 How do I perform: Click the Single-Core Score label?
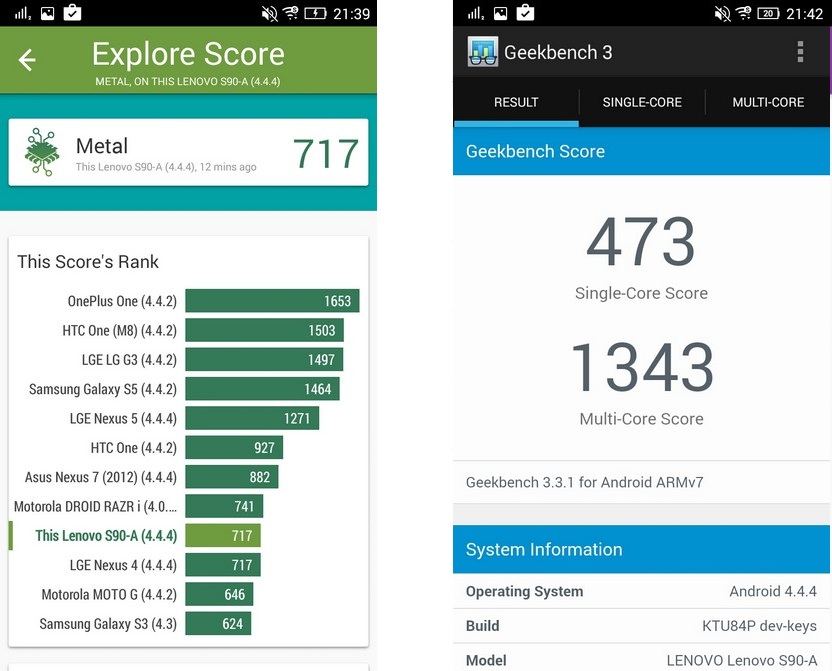point(642,293)
